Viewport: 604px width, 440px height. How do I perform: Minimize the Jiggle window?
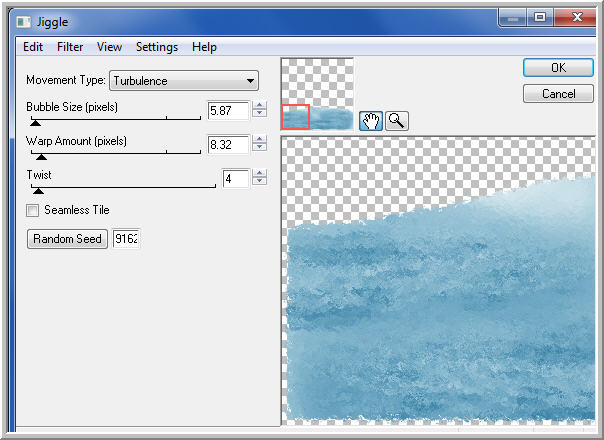(x=513, y=18)
